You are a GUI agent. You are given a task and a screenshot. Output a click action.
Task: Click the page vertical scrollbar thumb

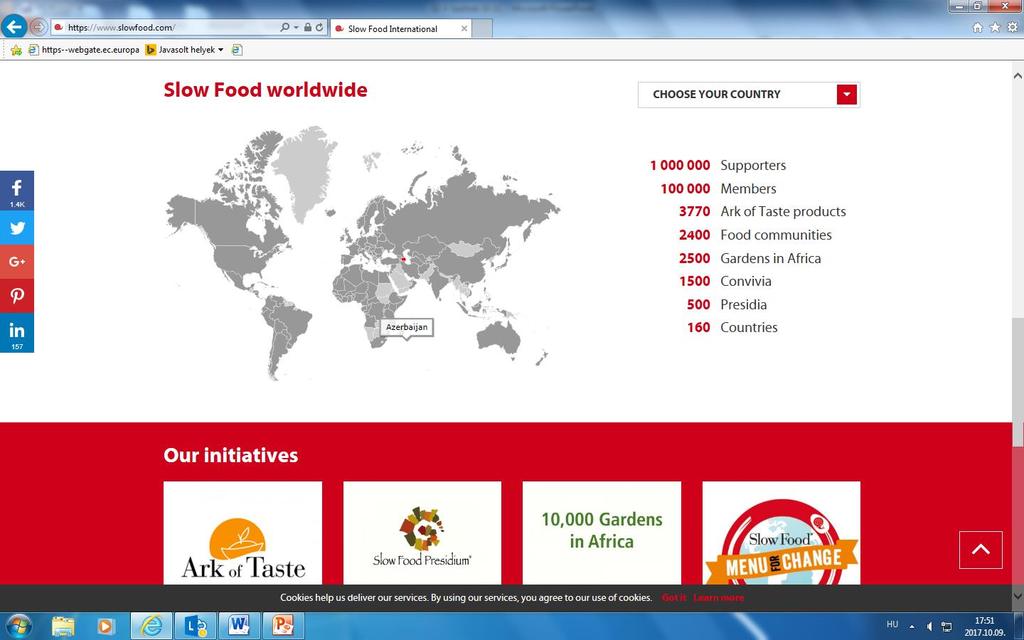(x=1017, y=382)
